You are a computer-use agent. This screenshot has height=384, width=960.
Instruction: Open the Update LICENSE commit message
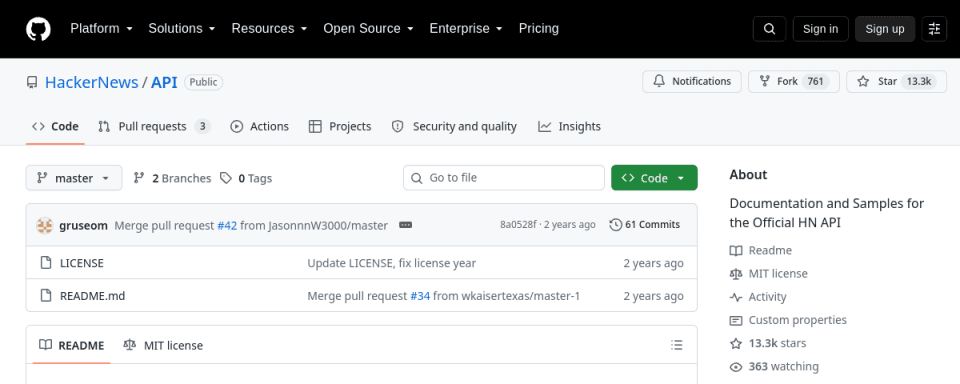391,263
